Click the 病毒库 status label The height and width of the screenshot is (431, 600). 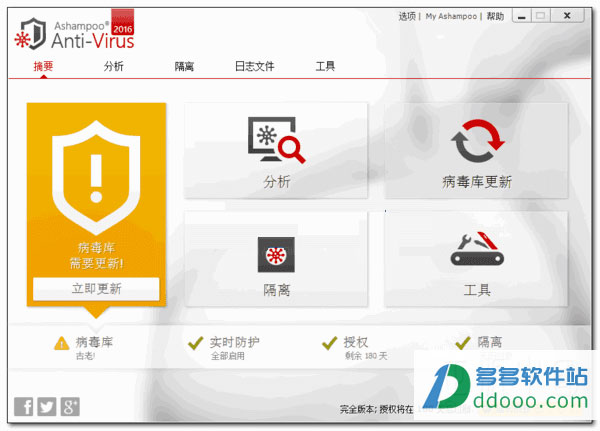tap(94, 341)
